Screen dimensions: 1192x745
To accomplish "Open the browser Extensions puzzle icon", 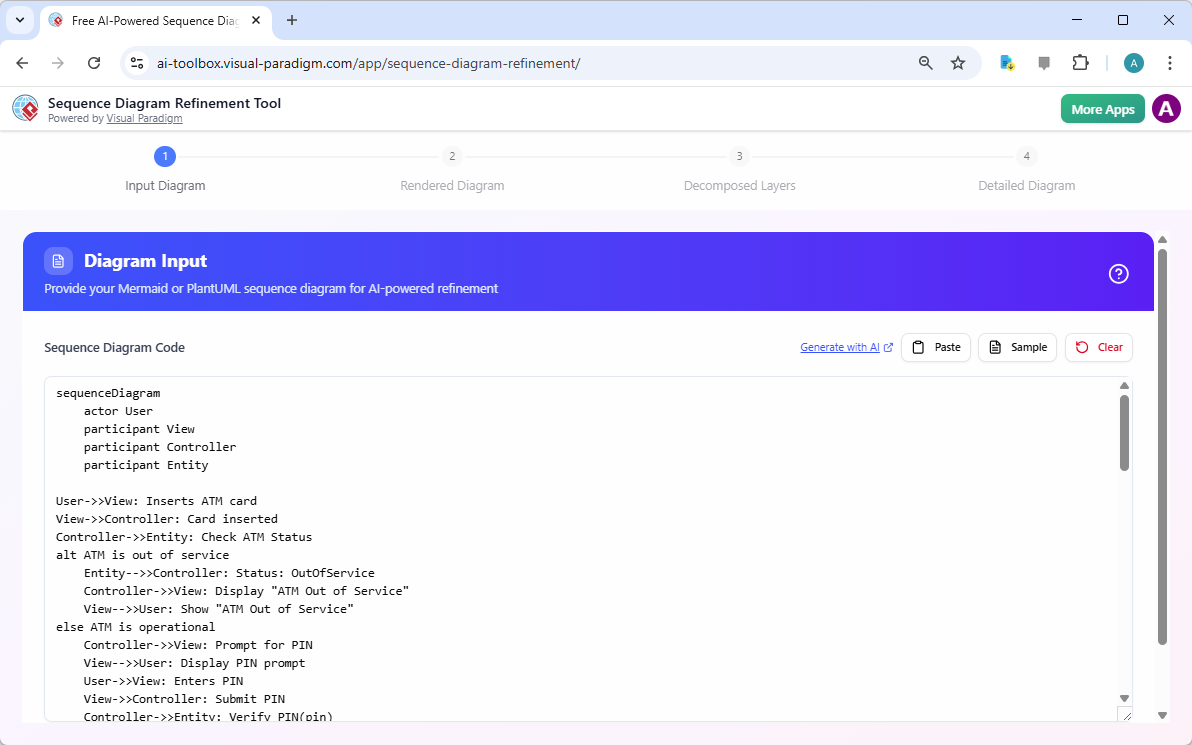I will coord(1081,62).
